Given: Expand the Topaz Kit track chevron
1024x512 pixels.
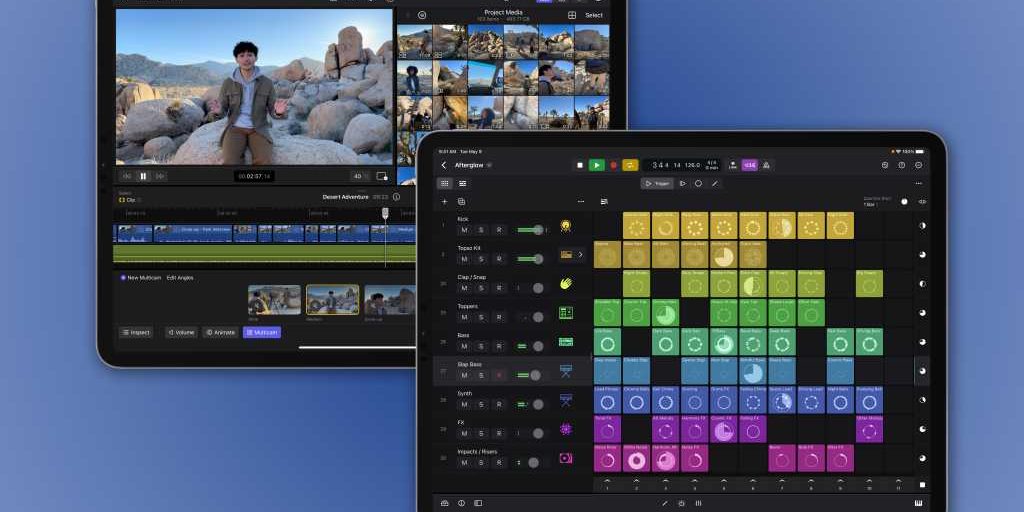Looking at the screenshot, I should [581, 255].
